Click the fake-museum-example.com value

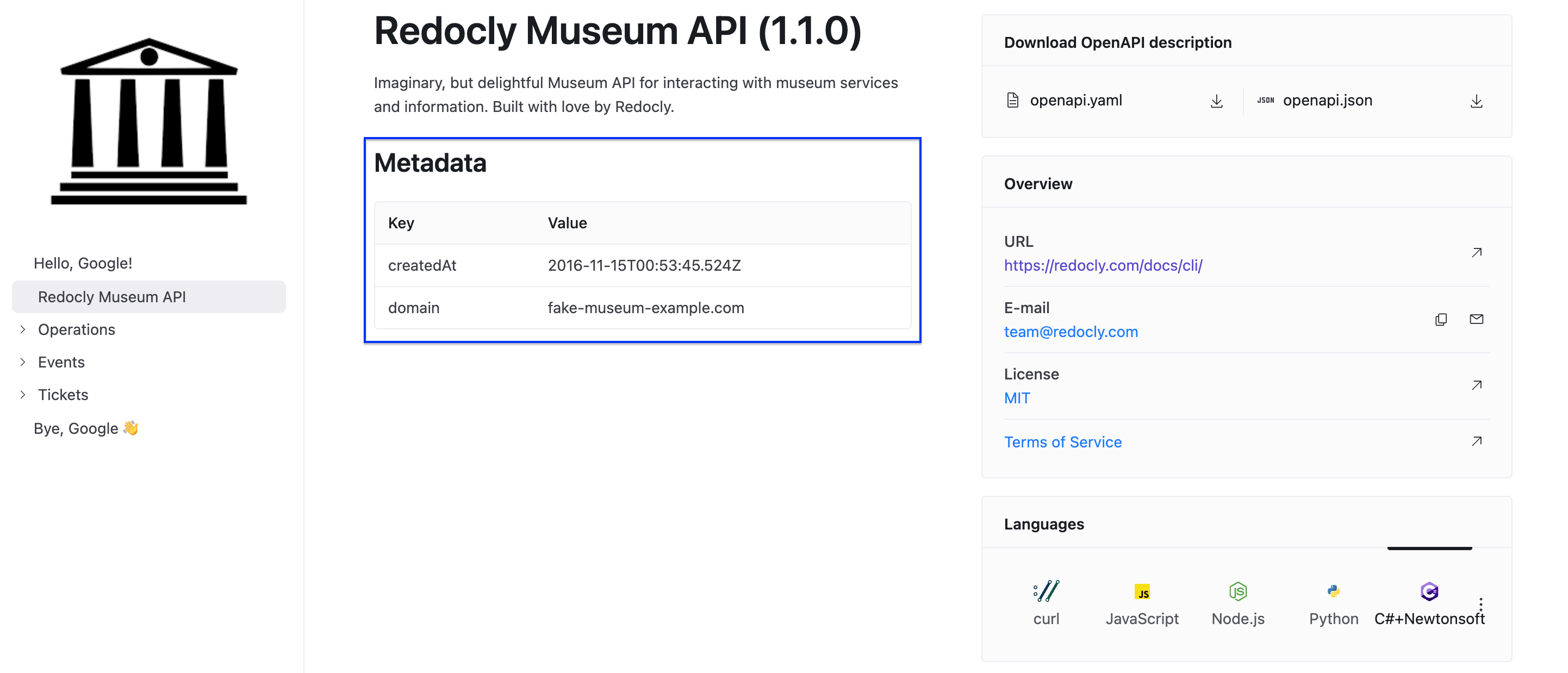[x=646, y=308]
